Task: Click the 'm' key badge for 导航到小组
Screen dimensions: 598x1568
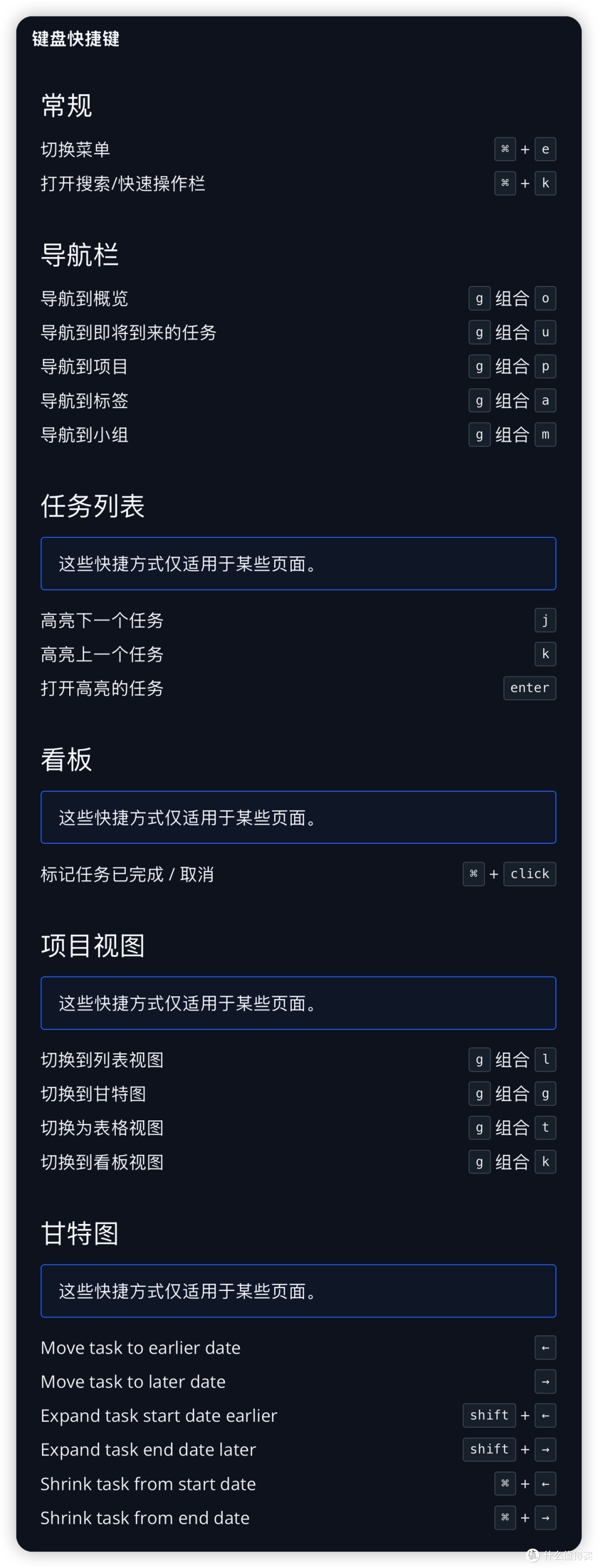Action: (545, 434)
